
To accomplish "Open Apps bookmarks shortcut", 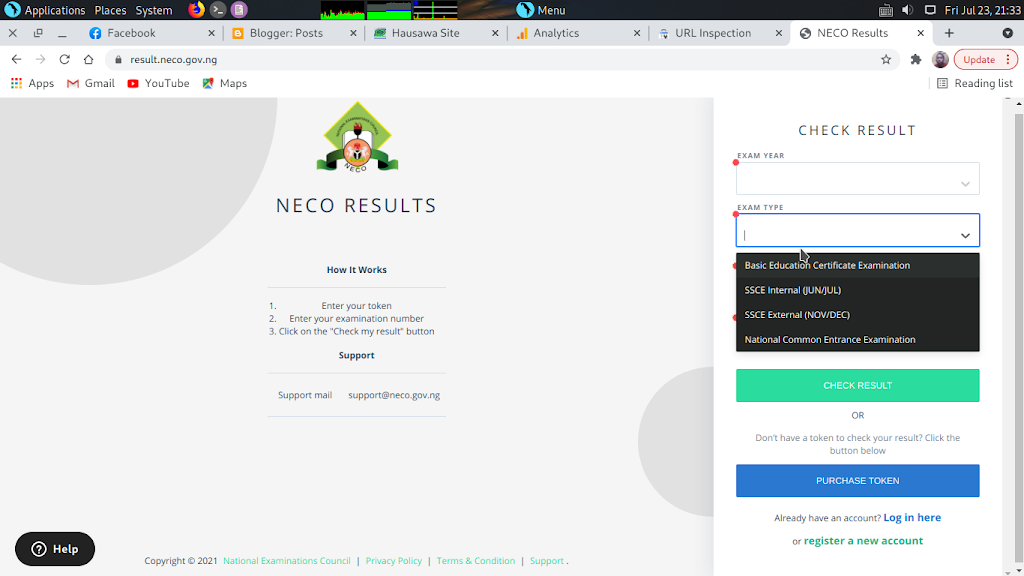I will coord(32,84).
